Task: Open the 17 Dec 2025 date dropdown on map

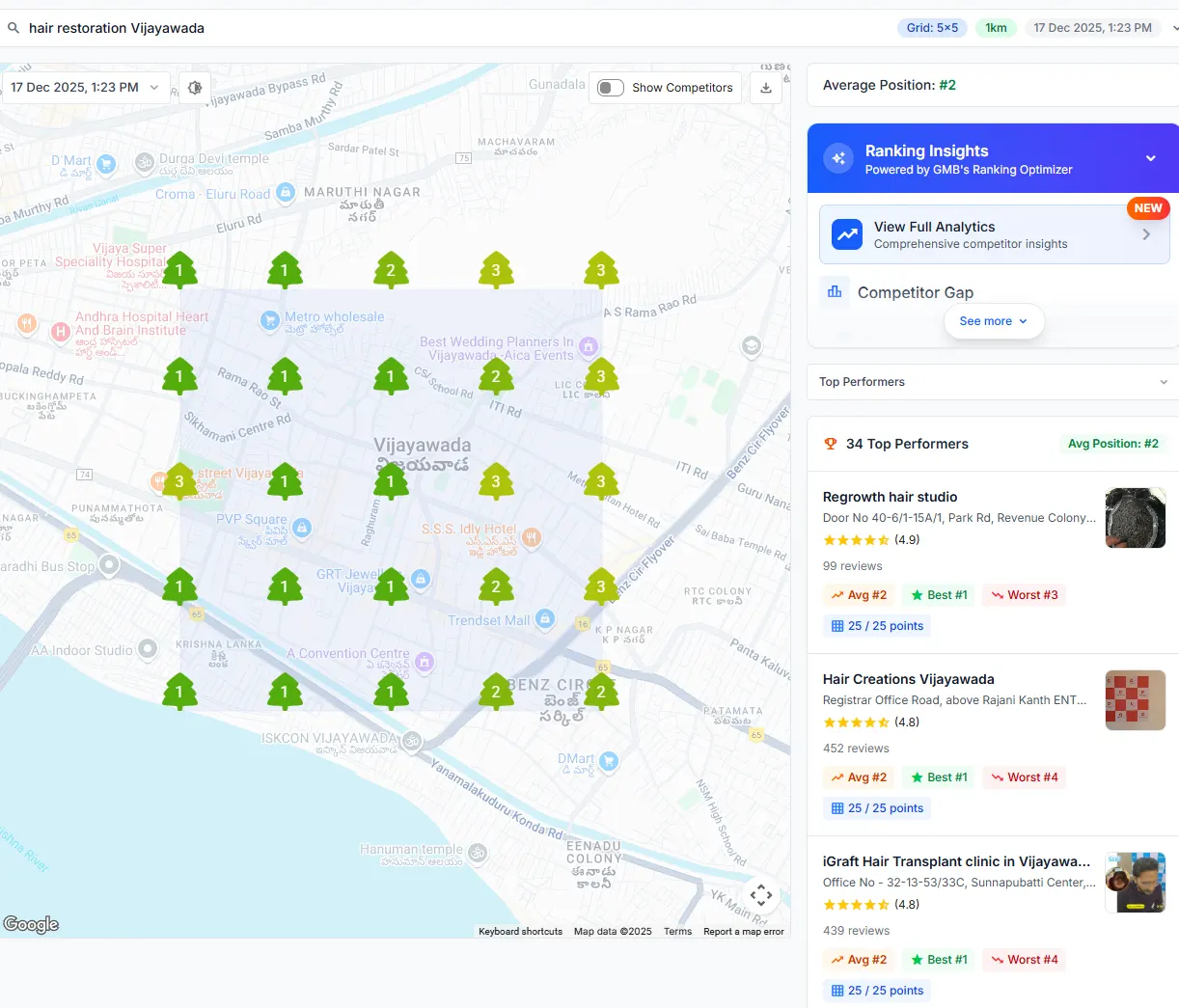Action: (85, 88)
